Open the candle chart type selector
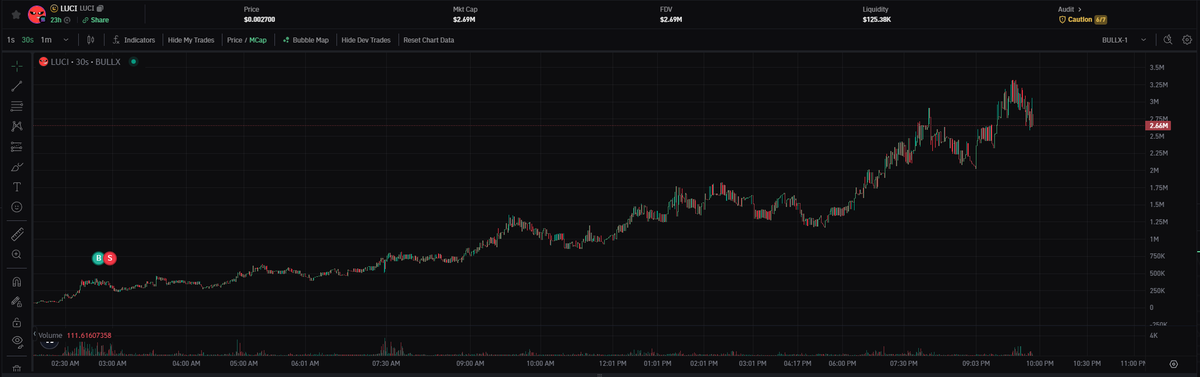Image resolution: width=1200 pixels, height=377 pixels. click(90, 40)
